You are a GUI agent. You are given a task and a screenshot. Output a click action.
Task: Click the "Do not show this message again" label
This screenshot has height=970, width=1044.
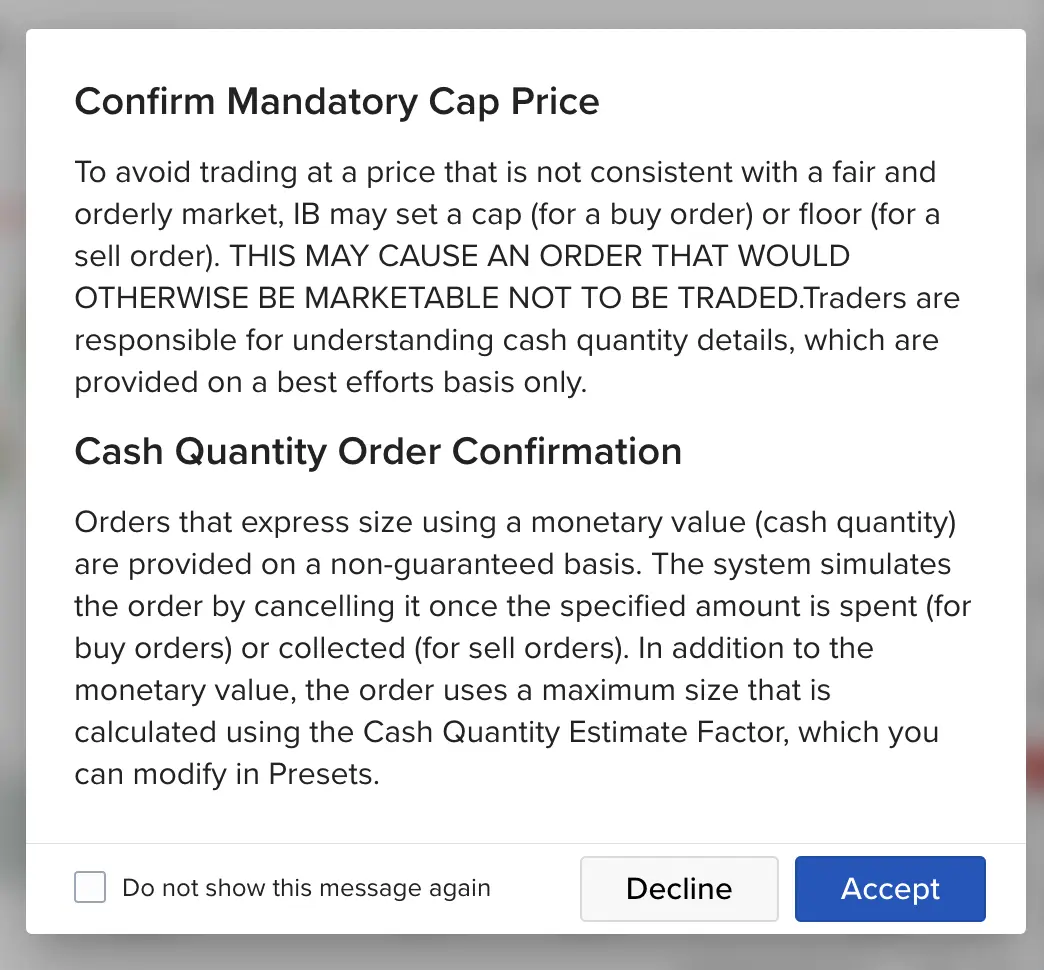pyautogui.click(x=306, y=888)
